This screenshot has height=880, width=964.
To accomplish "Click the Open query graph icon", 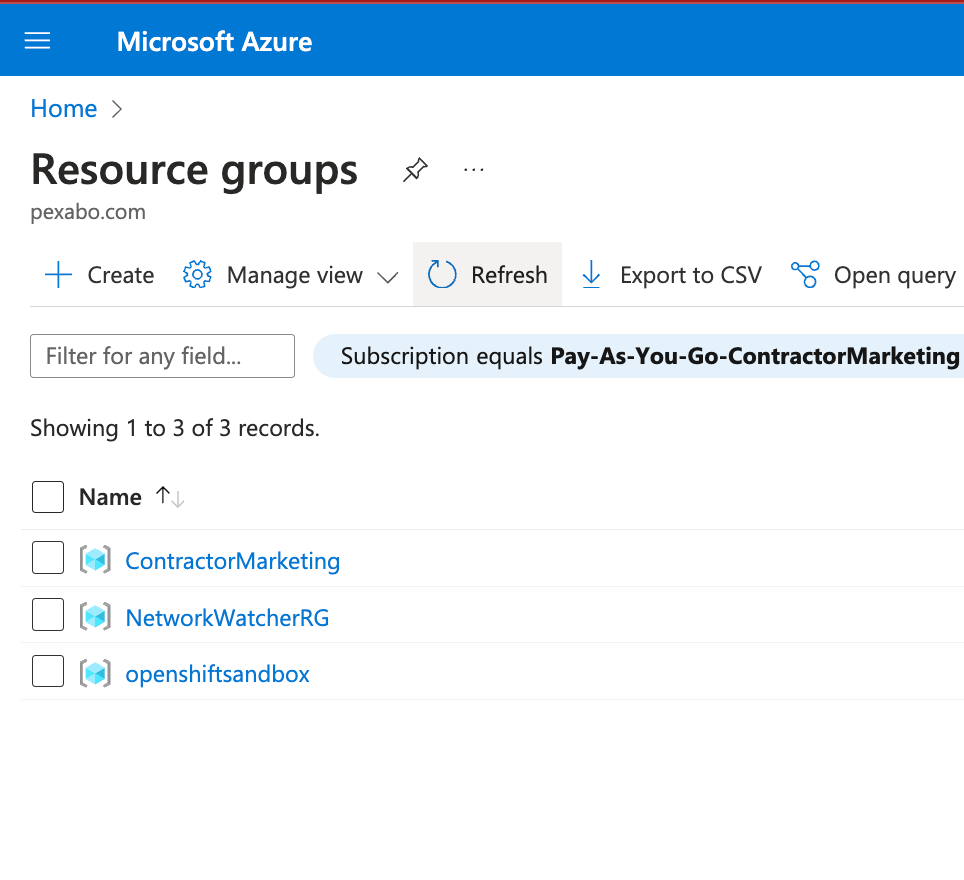I will pos(805,274).
